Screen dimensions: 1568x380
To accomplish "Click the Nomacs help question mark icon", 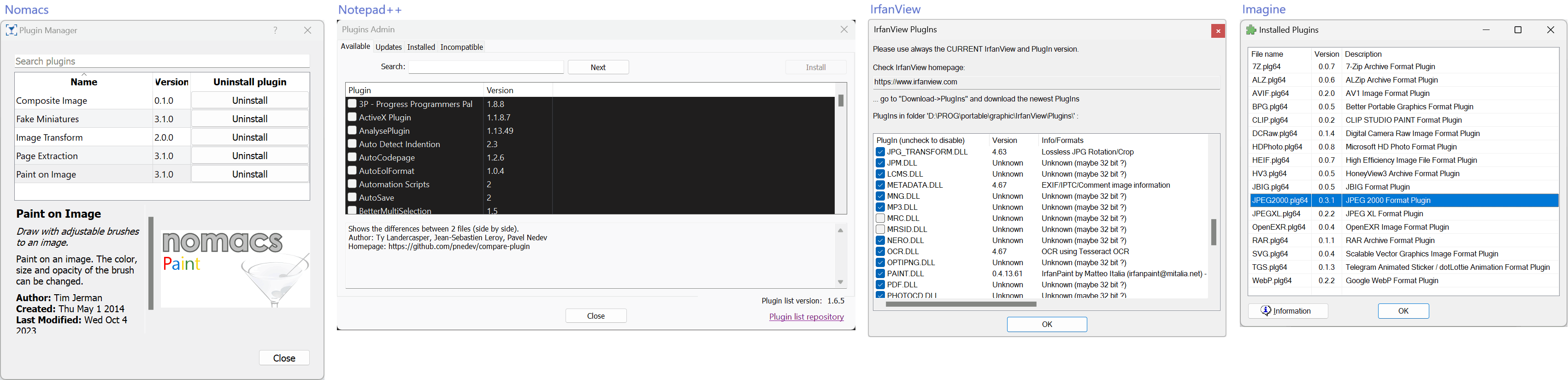I will coord(275,30).
